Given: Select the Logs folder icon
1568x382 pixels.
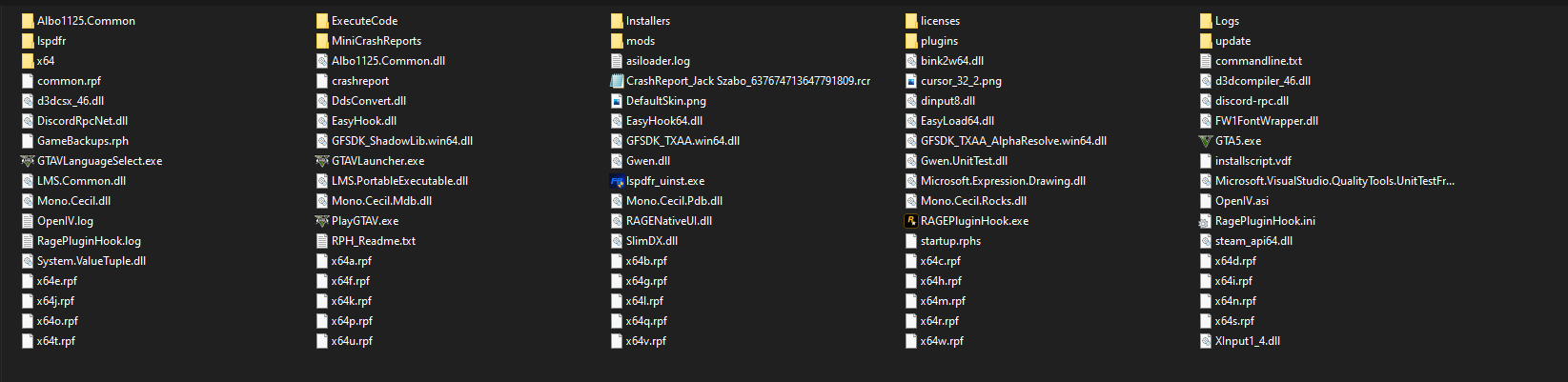Looking at the screenshot, I should 1206,21.
